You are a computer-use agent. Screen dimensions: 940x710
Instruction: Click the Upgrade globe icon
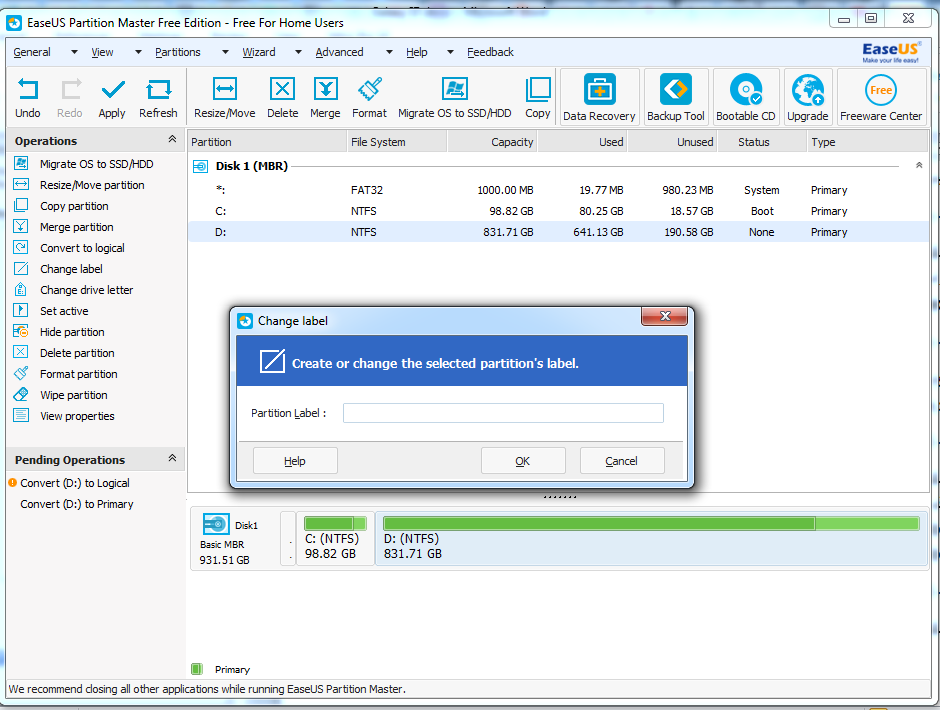coord(808,97)
